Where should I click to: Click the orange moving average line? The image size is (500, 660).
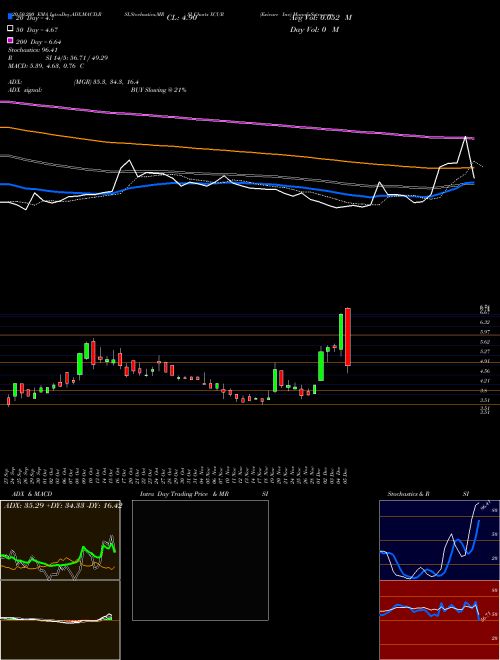tap(236, 152)
